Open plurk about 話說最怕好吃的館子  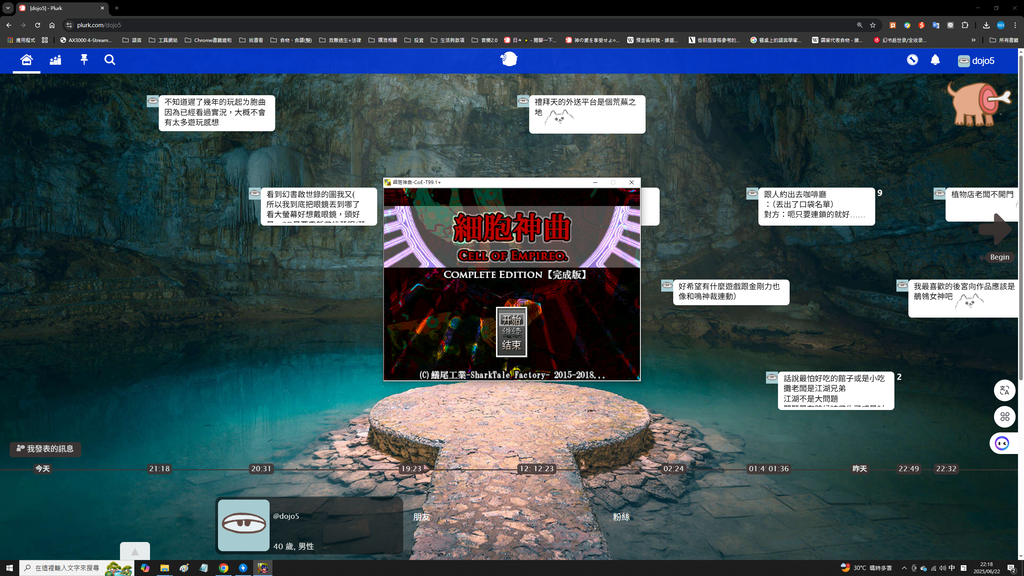coord(835,391)
